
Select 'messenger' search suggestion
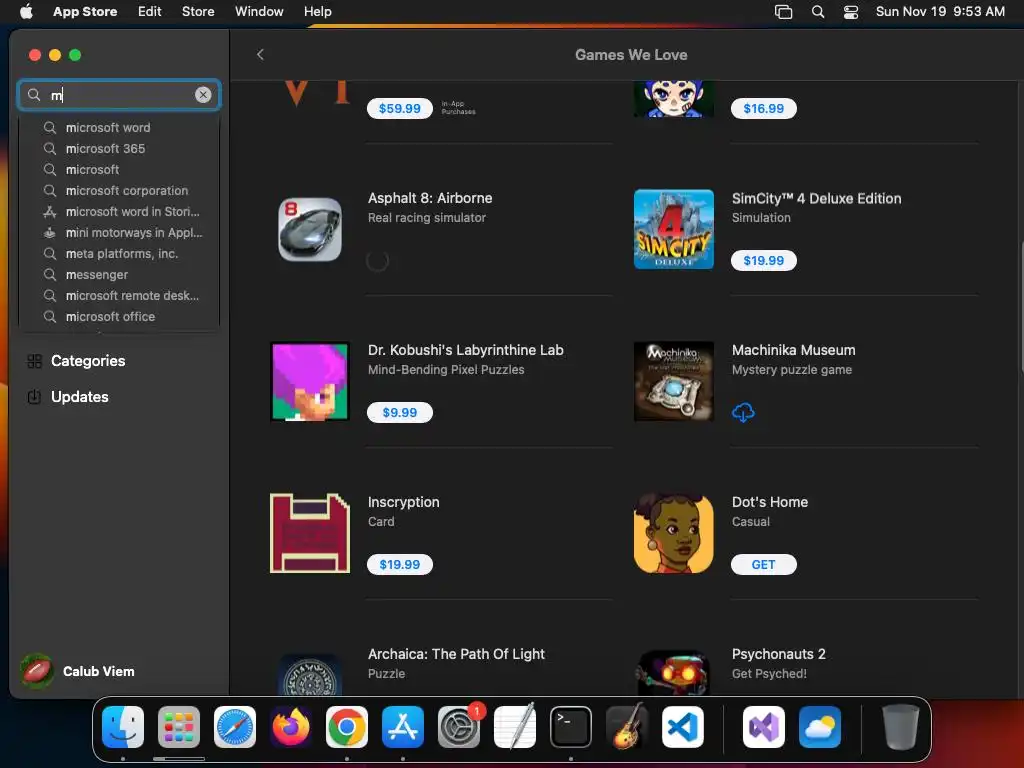point(119,274)
